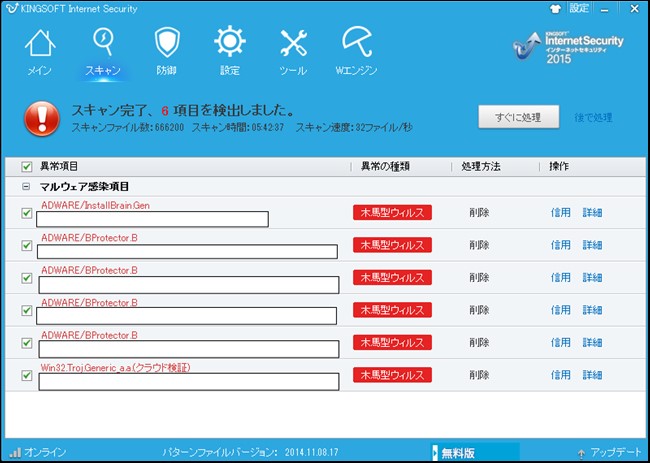Click the 操作 column header

point(559,167)
